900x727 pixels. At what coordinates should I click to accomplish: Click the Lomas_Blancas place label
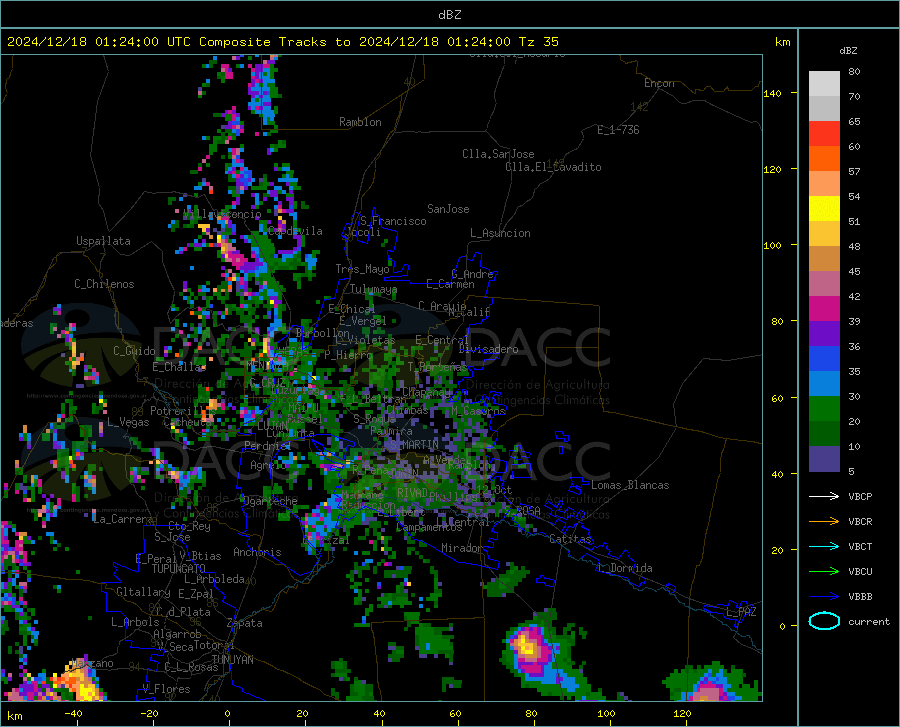coord(630,485)
